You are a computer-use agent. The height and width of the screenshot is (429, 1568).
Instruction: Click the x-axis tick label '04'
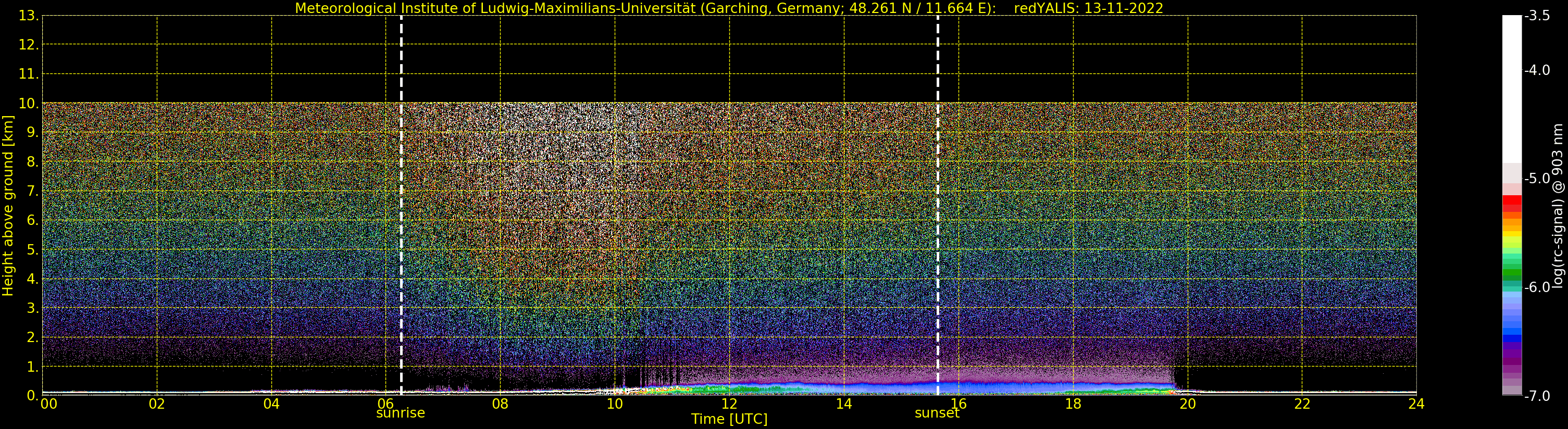point(271,404)
